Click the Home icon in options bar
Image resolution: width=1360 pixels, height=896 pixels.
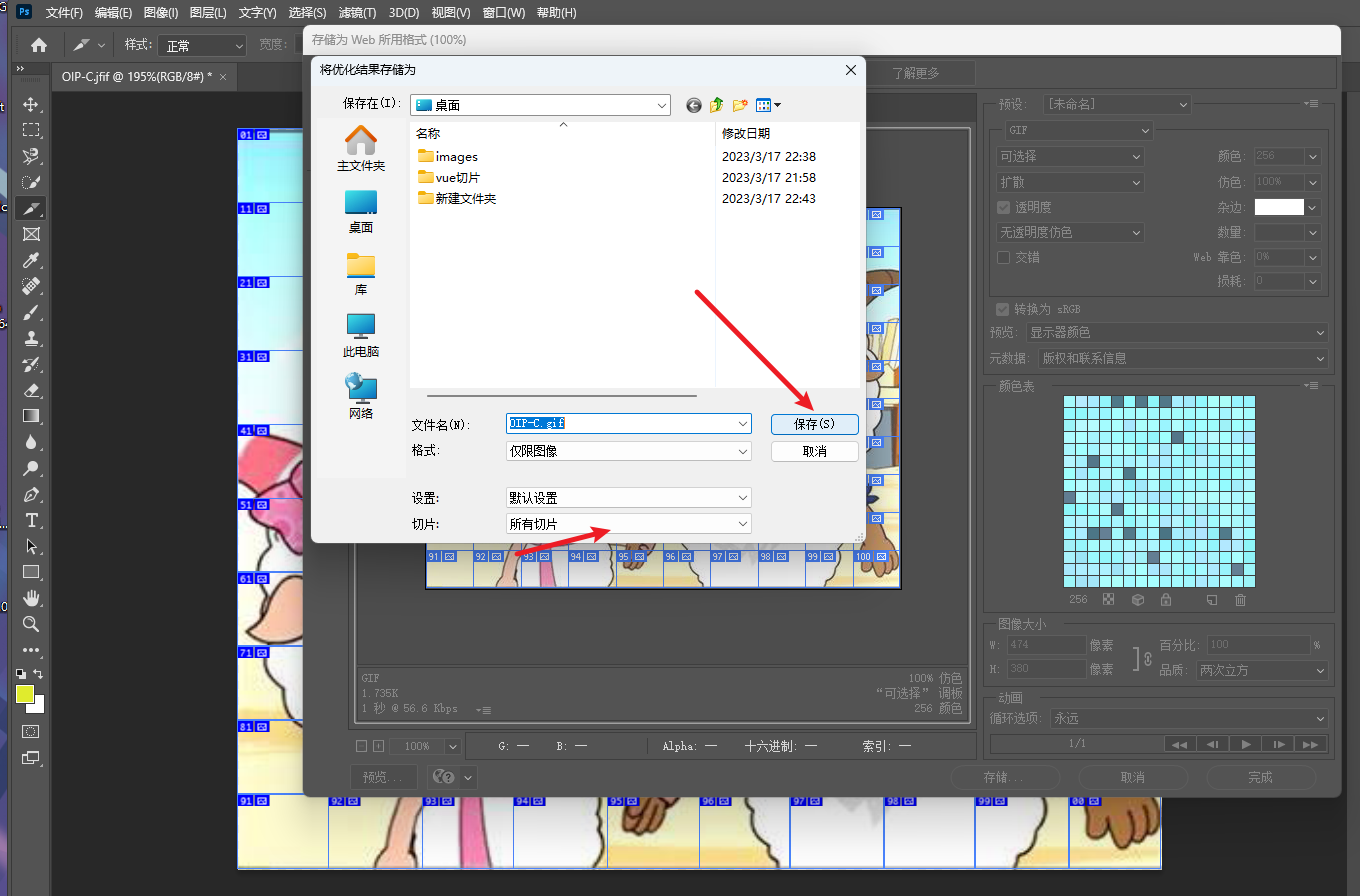point(39,45)
